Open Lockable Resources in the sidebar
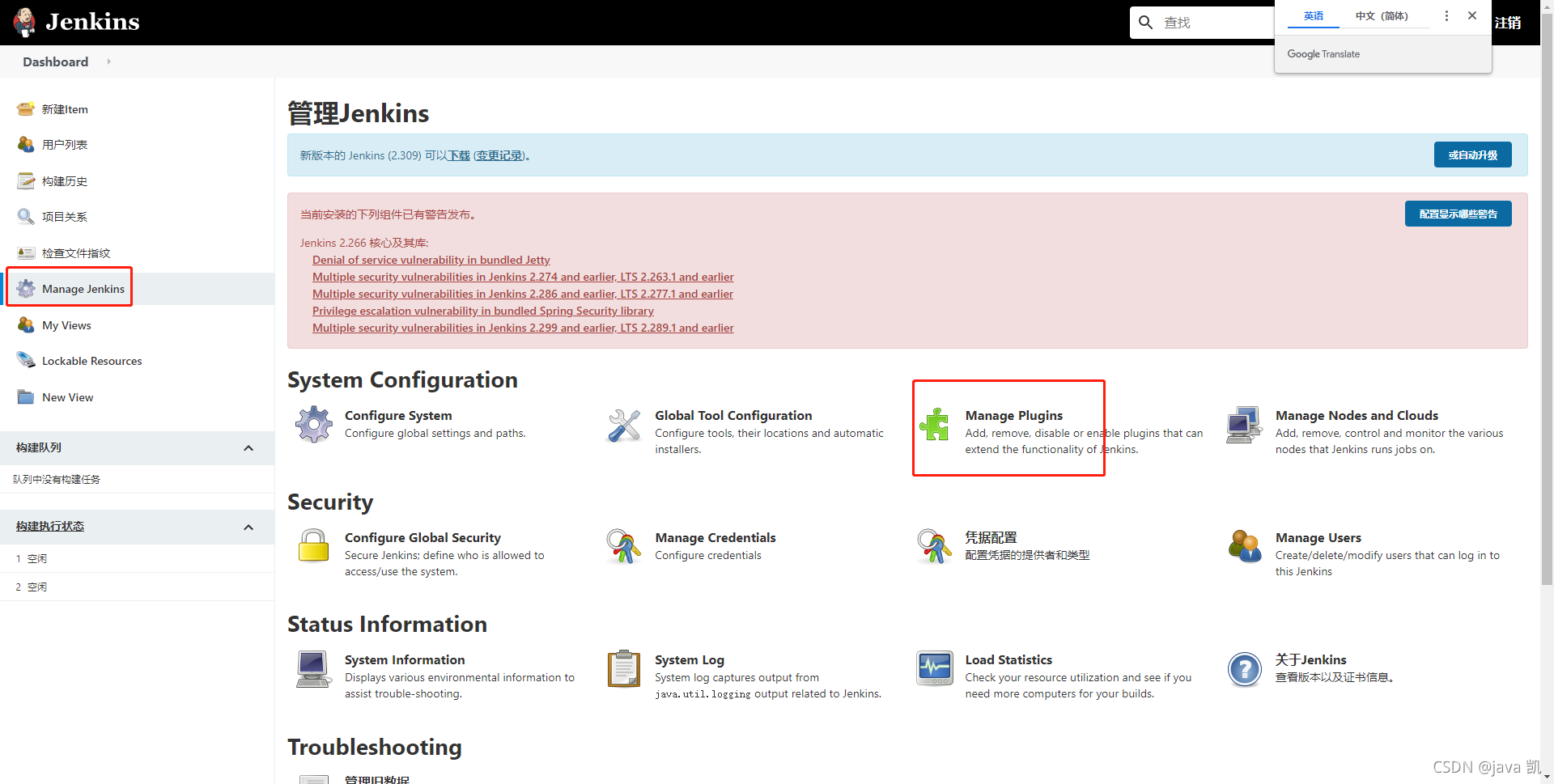This screenshot has height=784, width=1554. [x=92, y=361]
